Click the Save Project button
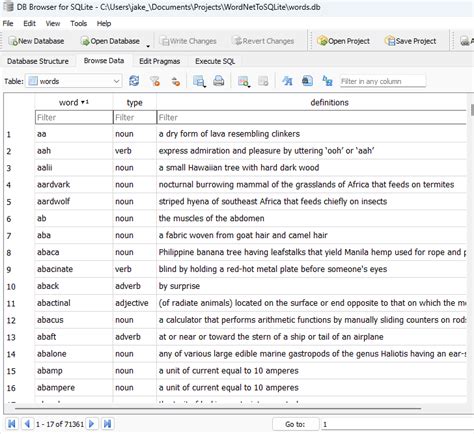The width and height of the screenshot is (474, 434). tap(411, 41)
